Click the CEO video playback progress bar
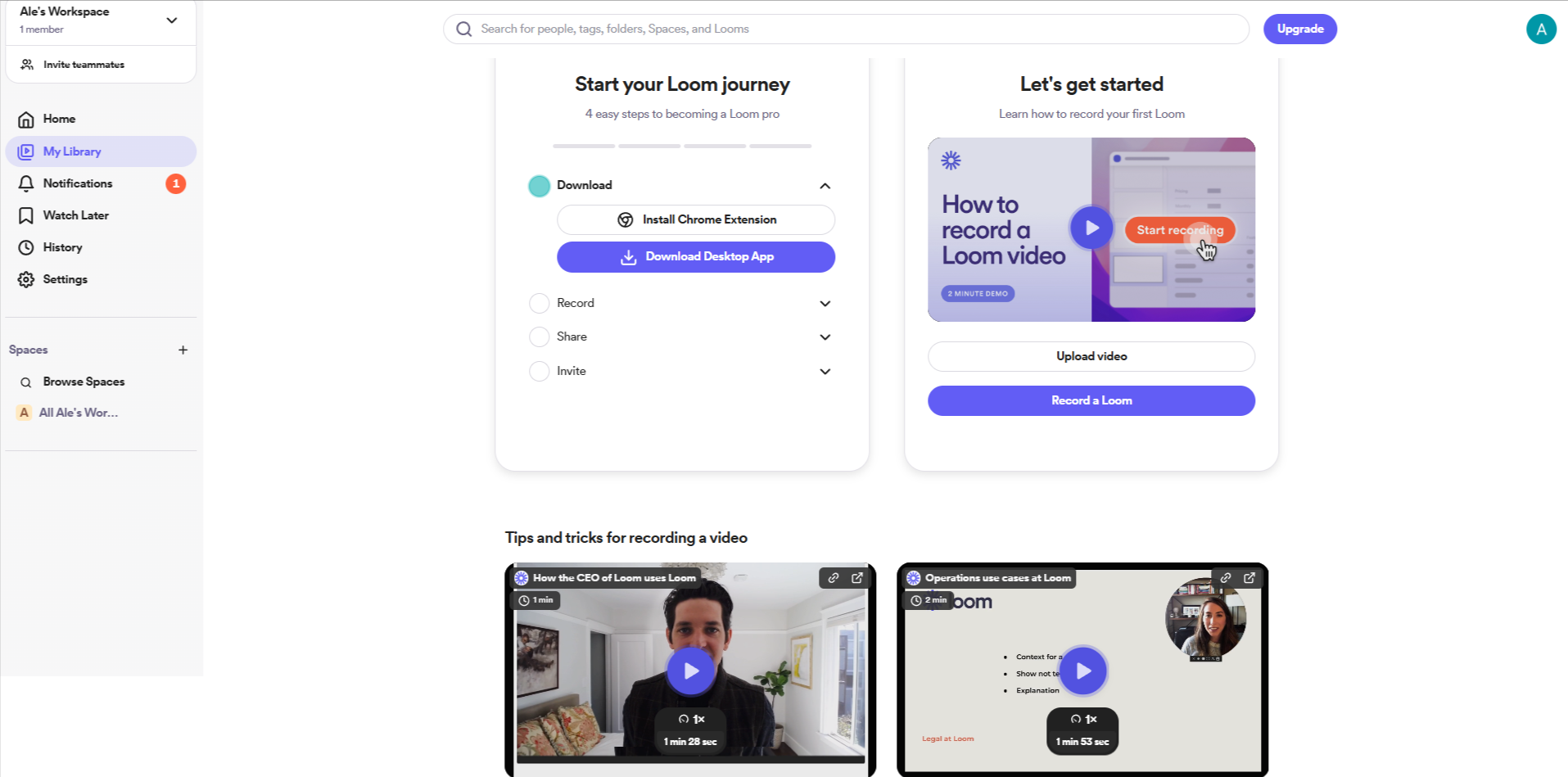This screenshot has height=777, width=1568. tap(691, 760)
